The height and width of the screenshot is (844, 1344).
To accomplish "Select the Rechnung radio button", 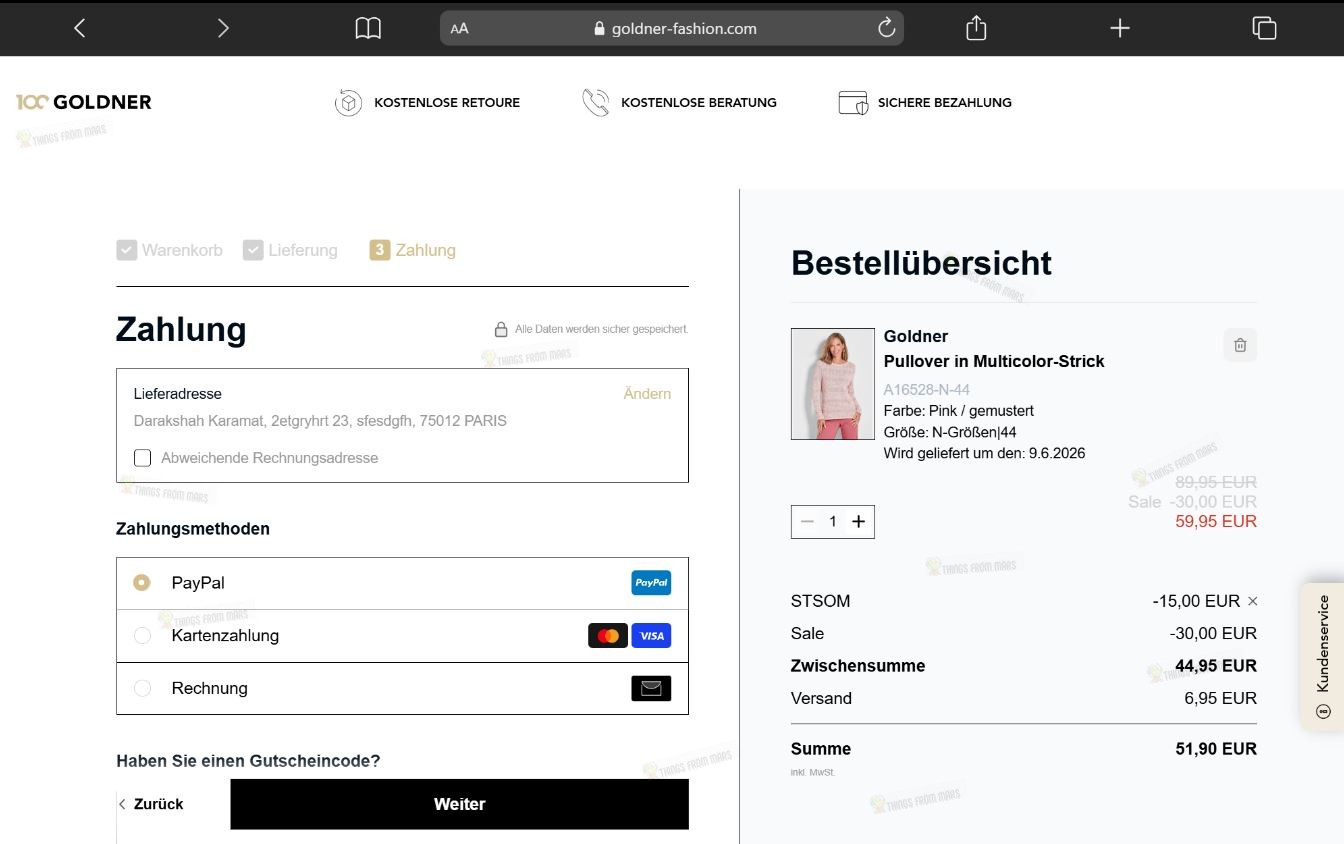I will (x=142, y=688).
